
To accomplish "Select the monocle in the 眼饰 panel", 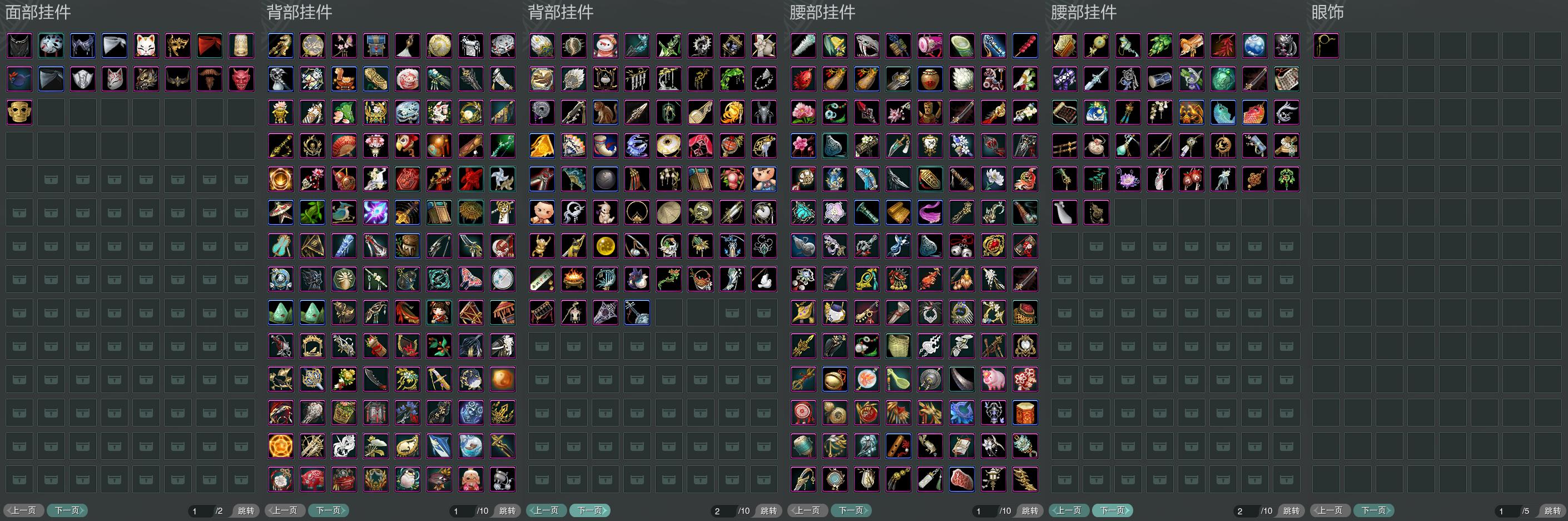I will 1326,46.
